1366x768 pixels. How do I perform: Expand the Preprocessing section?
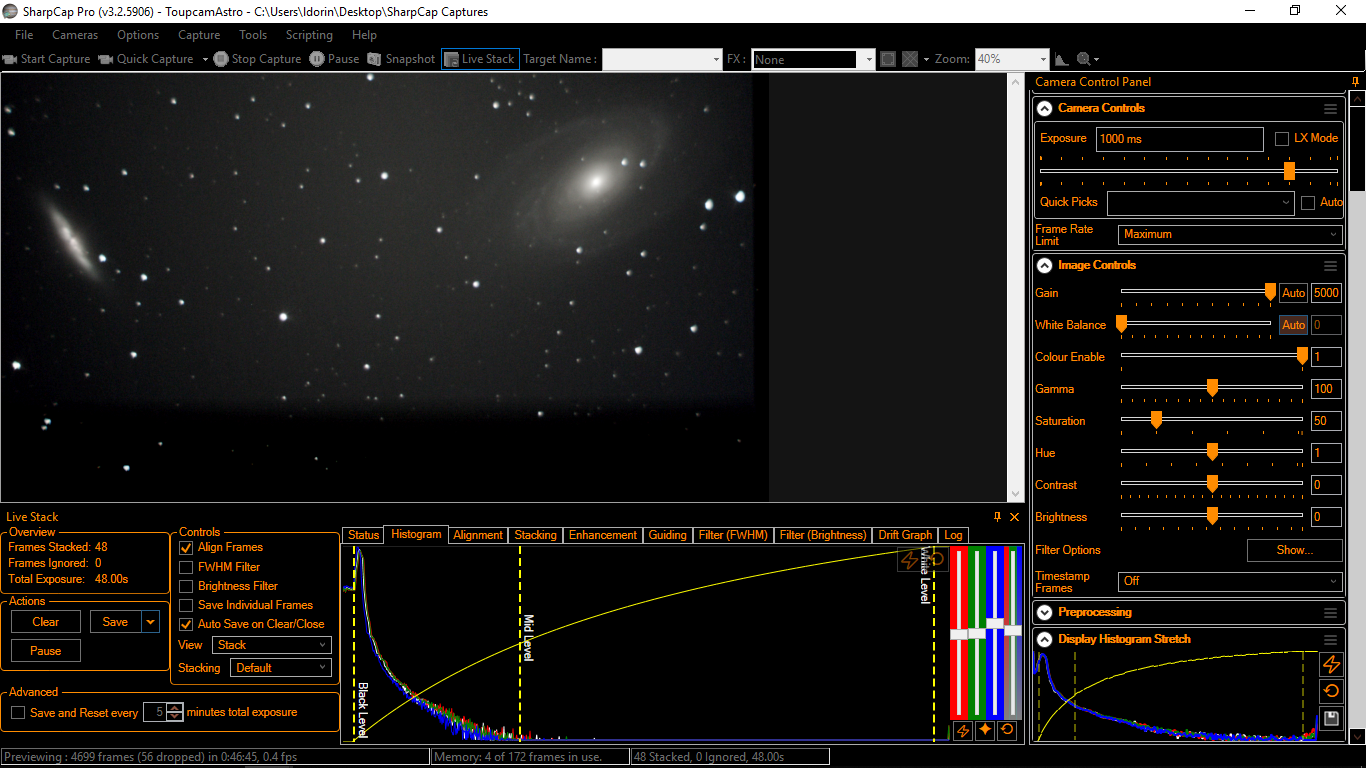[x=1044, y=612]
